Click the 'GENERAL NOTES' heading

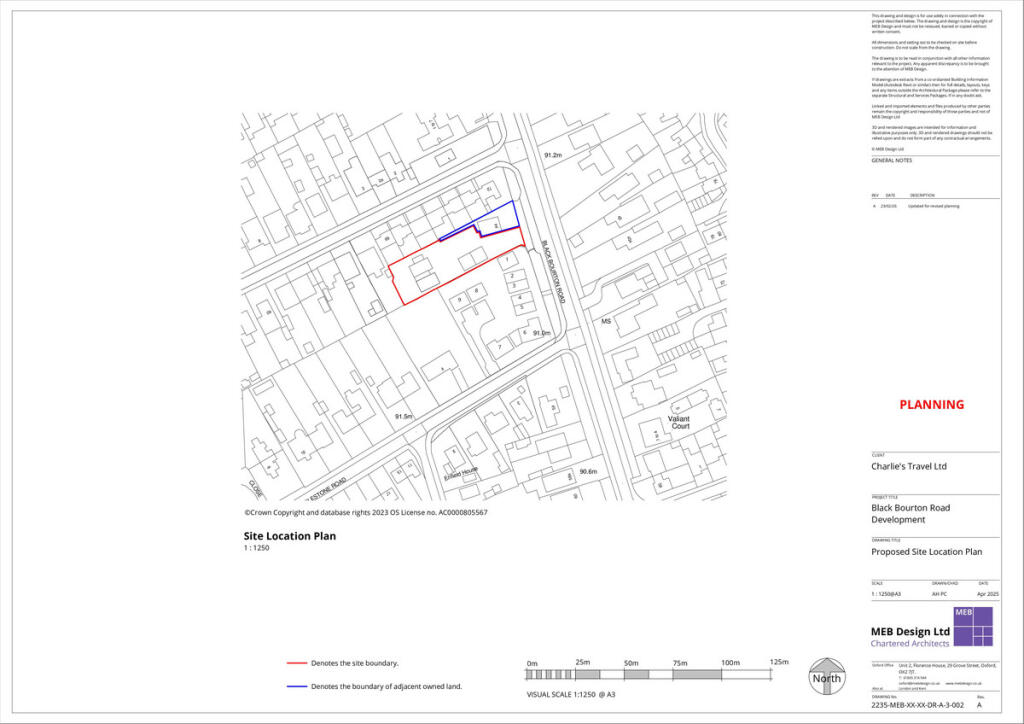click(x=891, y=161)
